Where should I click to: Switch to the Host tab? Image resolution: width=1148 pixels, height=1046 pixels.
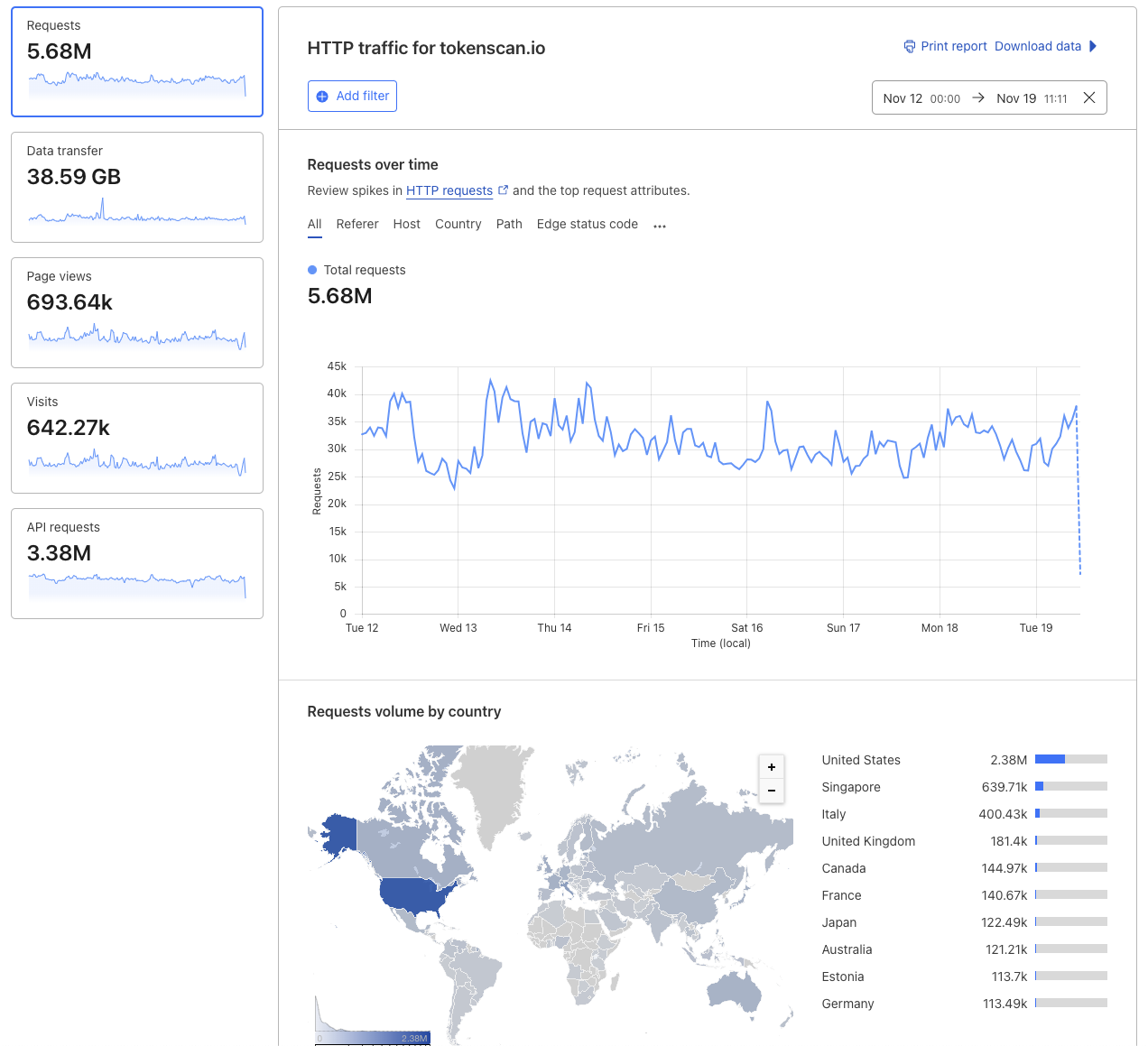pos(407,224)
